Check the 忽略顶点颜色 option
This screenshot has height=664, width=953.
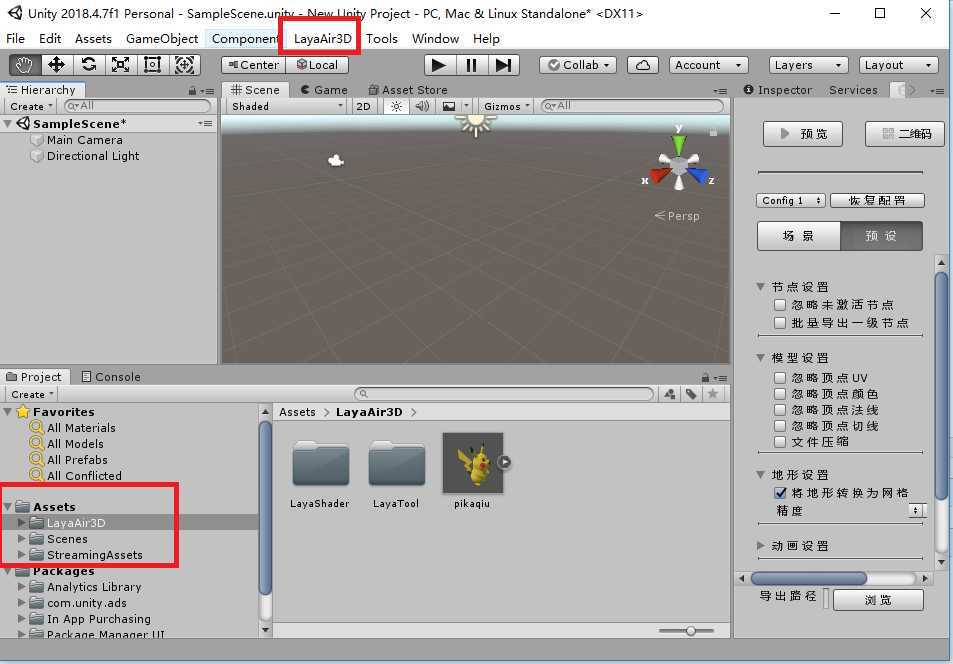coord(780,394)
